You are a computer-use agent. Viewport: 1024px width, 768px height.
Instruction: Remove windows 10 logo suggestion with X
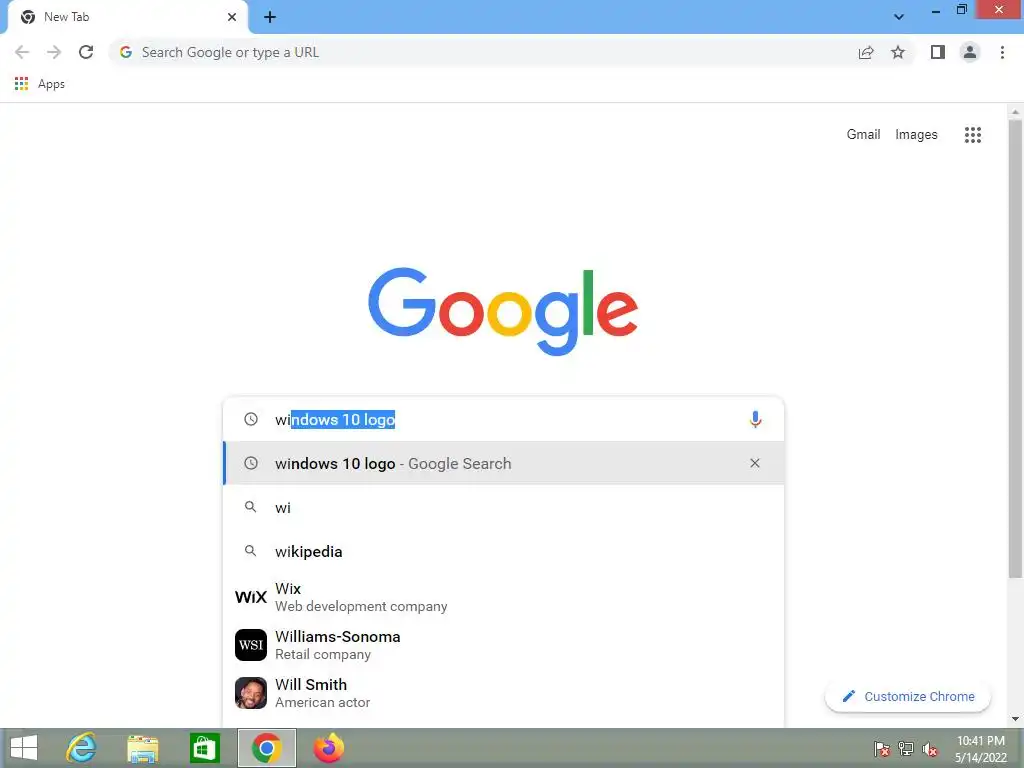click(x=755, y=463)
